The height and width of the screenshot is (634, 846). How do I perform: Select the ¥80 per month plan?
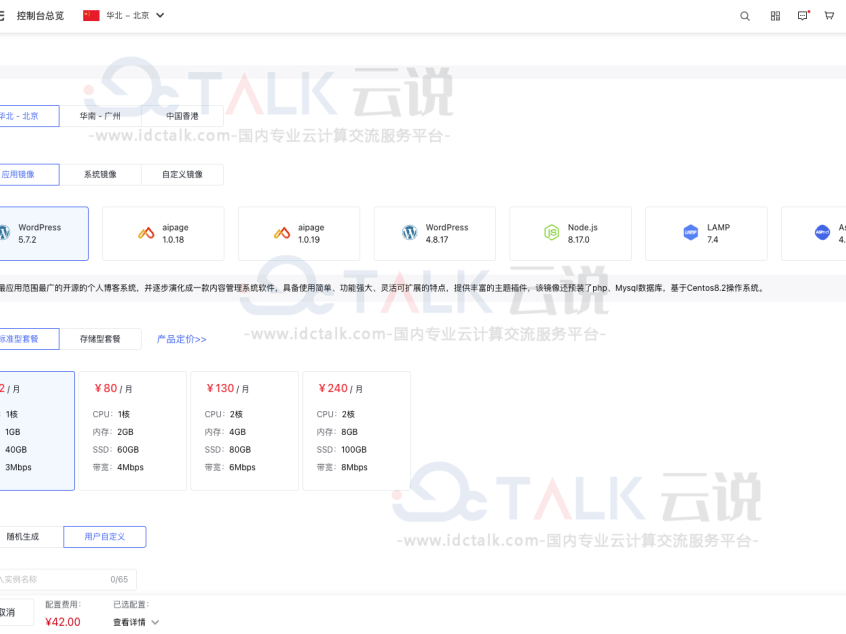pos(133,431)
